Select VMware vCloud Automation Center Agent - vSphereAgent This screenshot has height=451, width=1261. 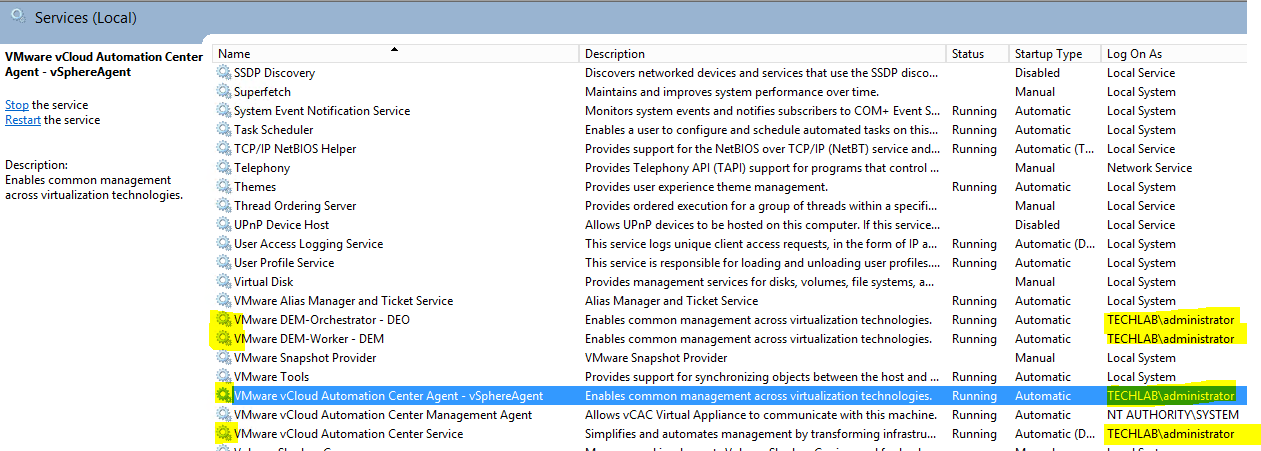pyautogui.click(x=389, y=396)
